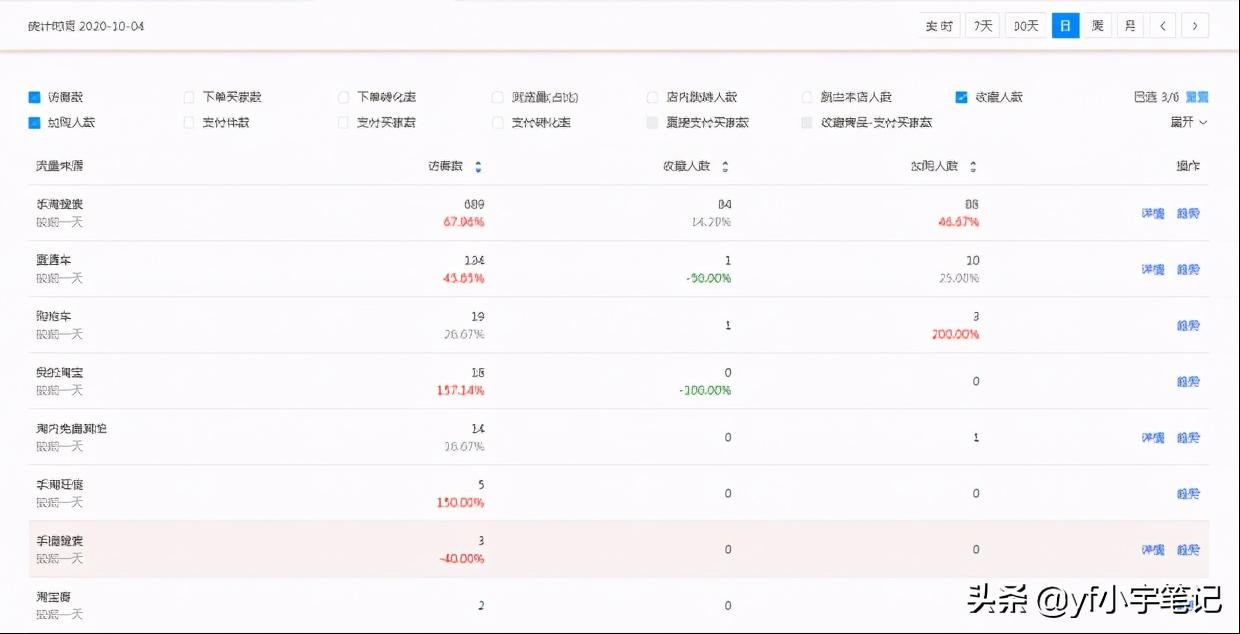Disable the 收藏人数 checkbox

[961, 96]
